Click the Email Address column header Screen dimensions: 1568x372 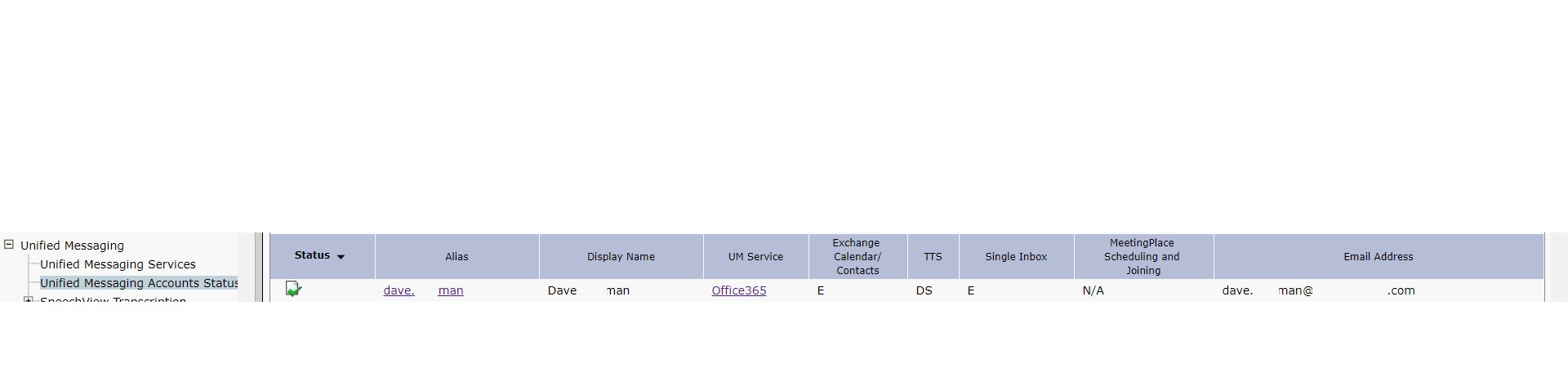pos(1379,256)
